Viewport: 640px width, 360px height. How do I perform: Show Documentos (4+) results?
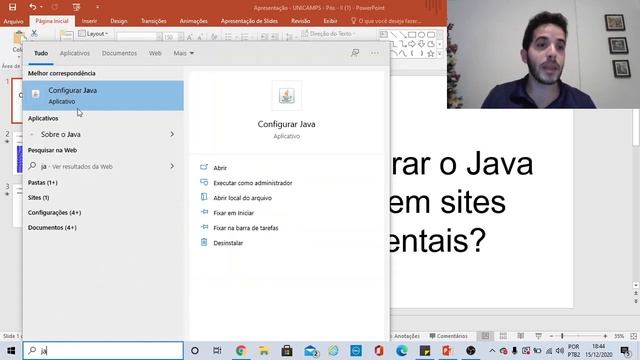[x=52, y=228]
